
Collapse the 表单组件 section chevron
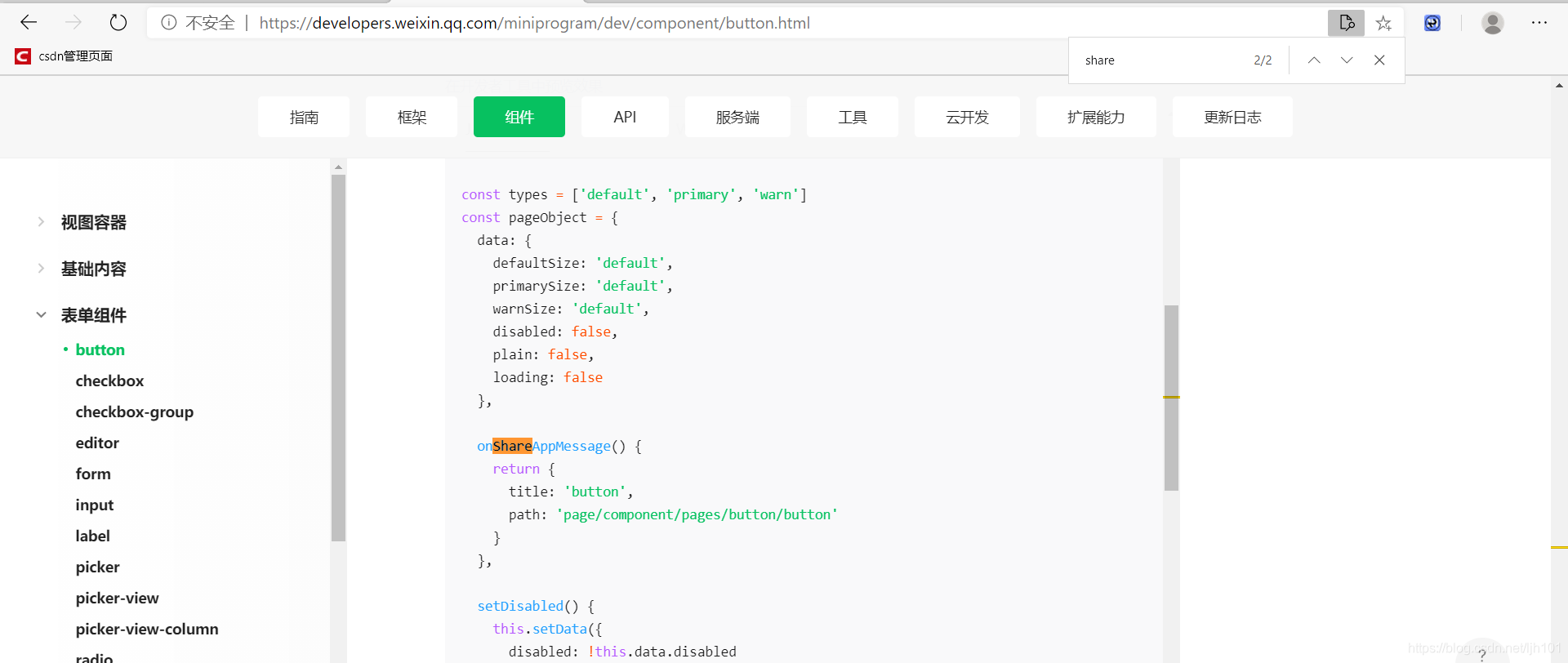click(x=41, y=315)
